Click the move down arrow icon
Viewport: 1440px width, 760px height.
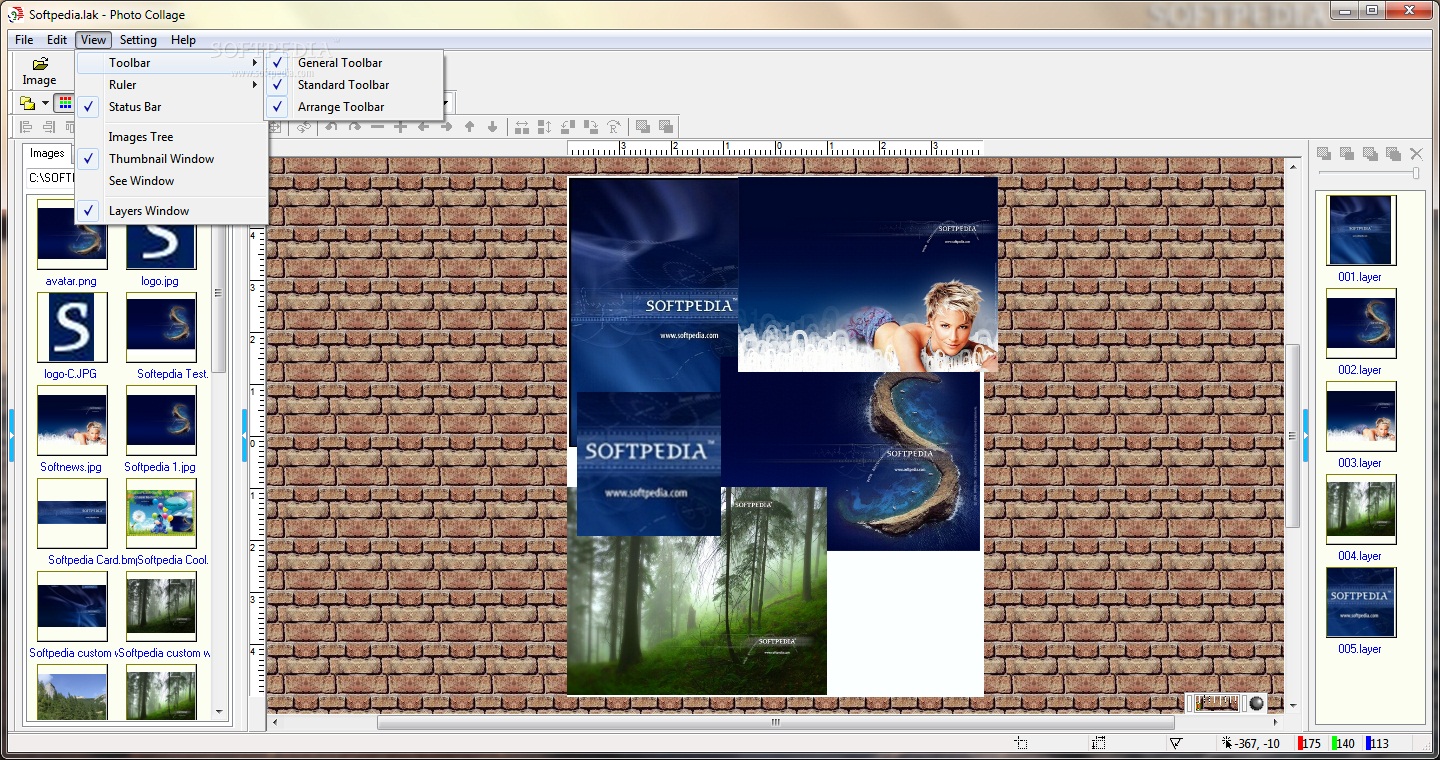pos(492,127)
